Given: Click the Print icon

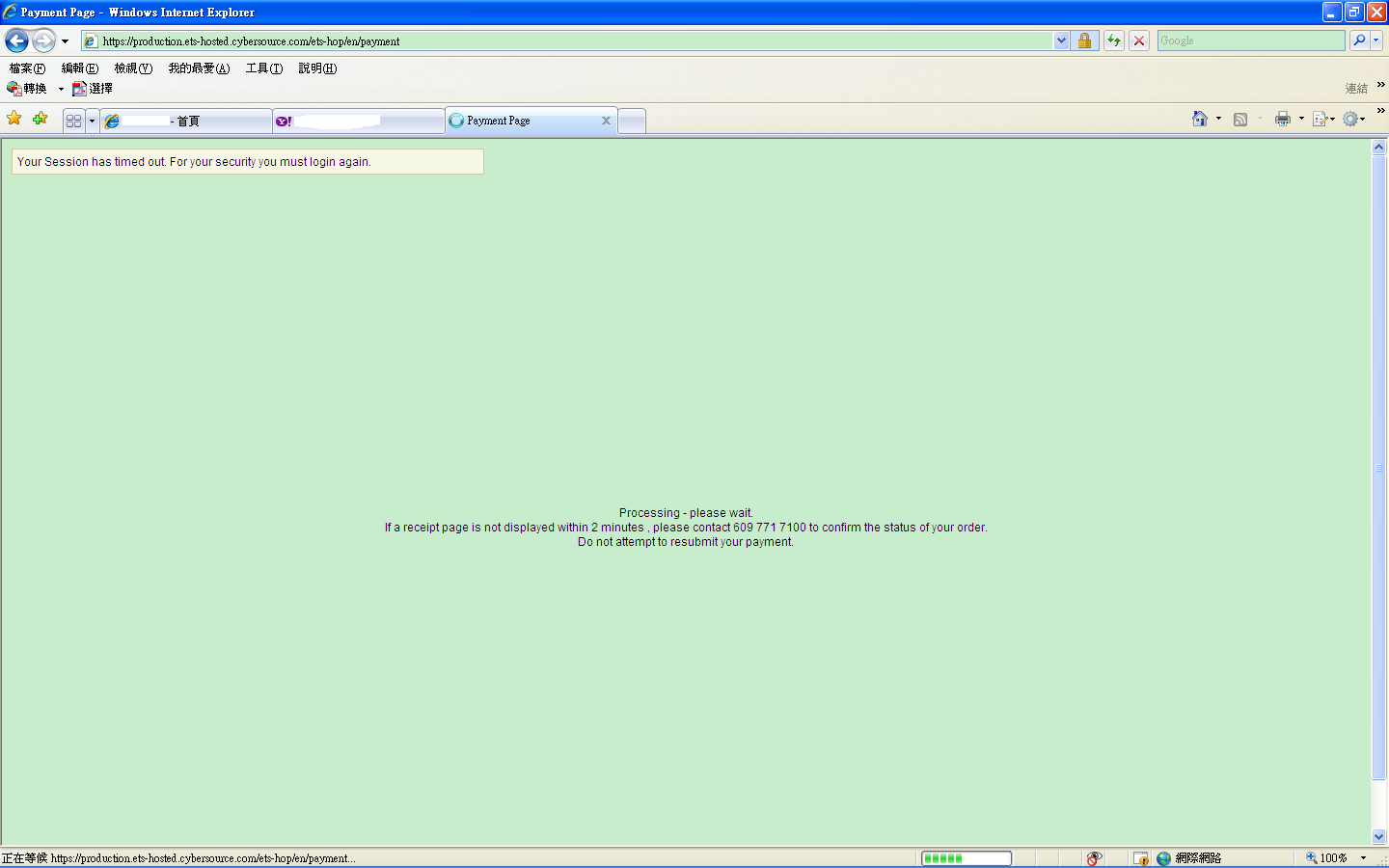Looking at the screenshot, I should [1282, 119].
